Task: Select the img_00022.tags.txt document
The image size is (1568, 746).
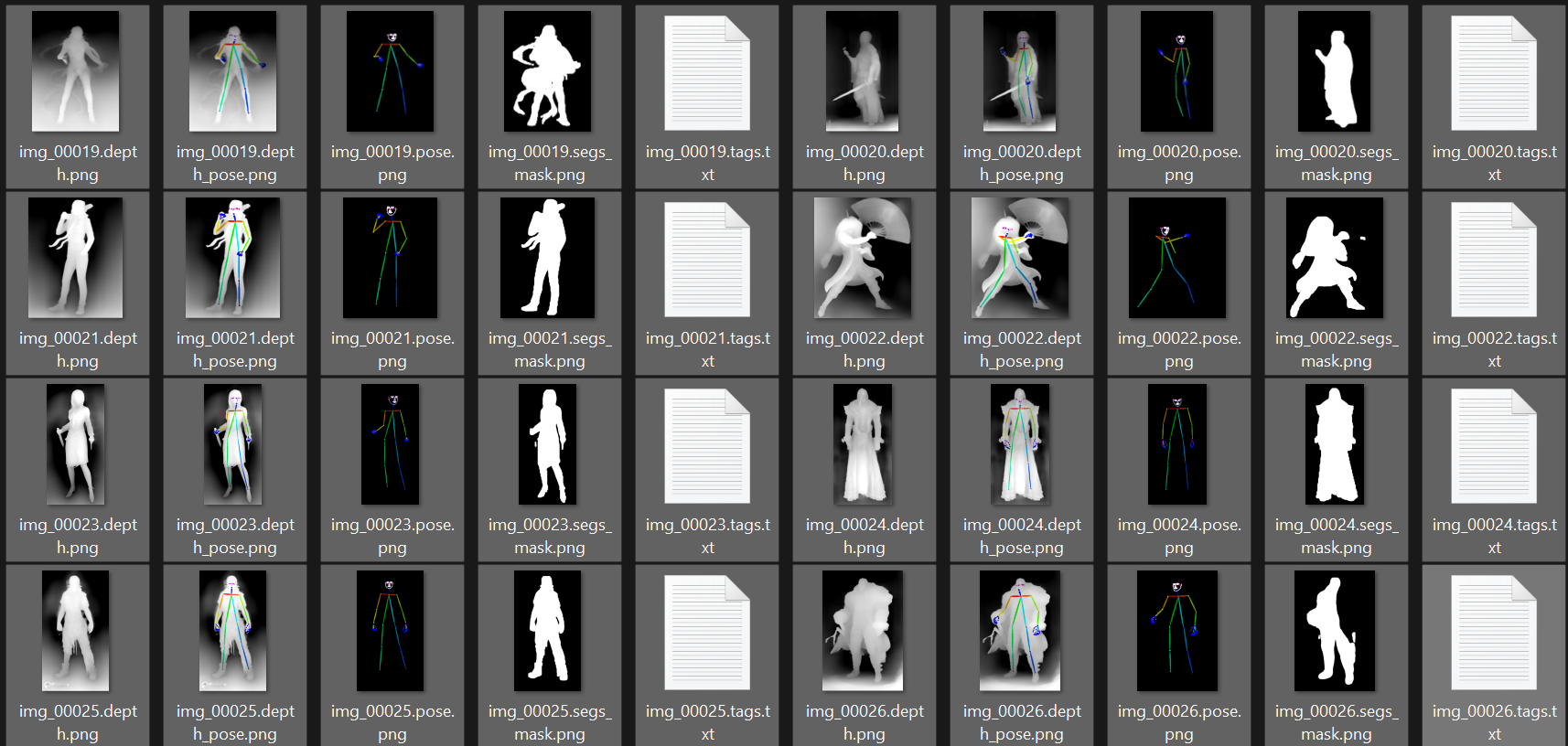Action: (x=1494, y=260)
